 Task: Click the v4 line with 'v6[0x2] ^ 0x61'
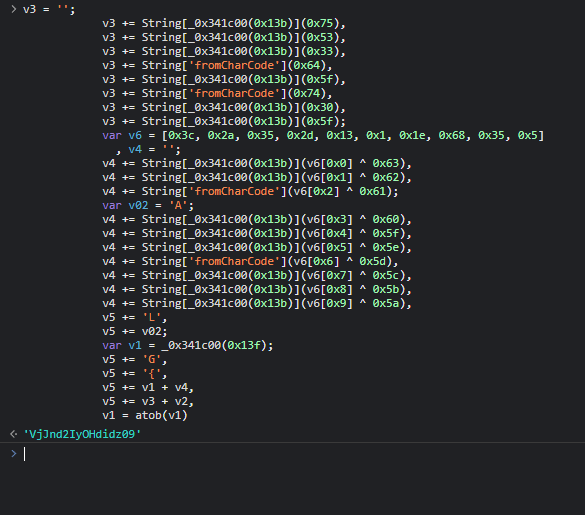tap(250, 191)
